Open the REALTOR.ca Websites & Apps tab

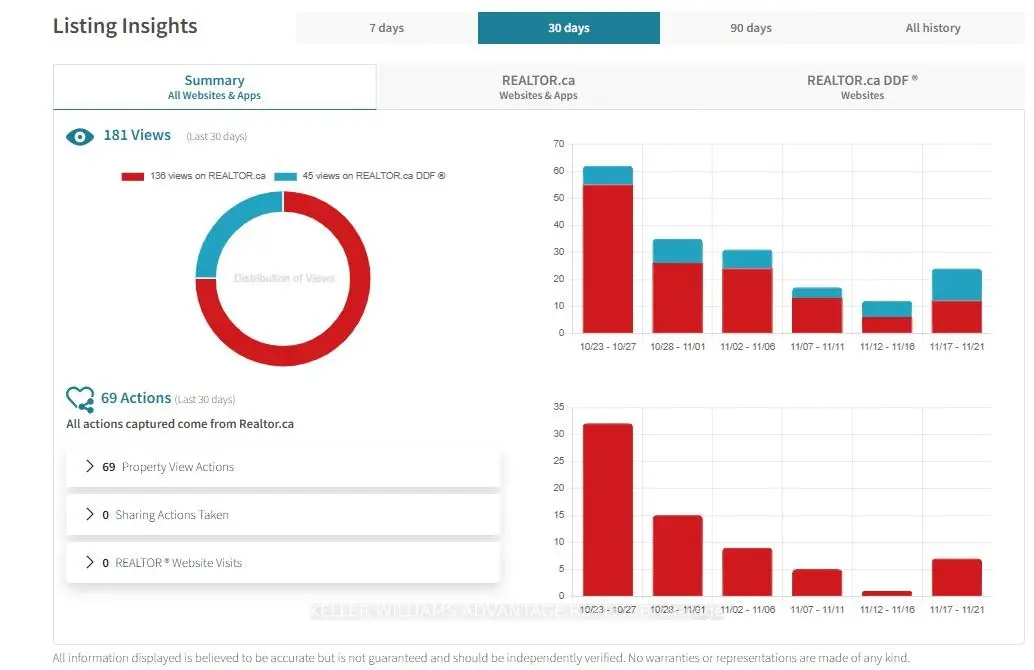[538, 87]
